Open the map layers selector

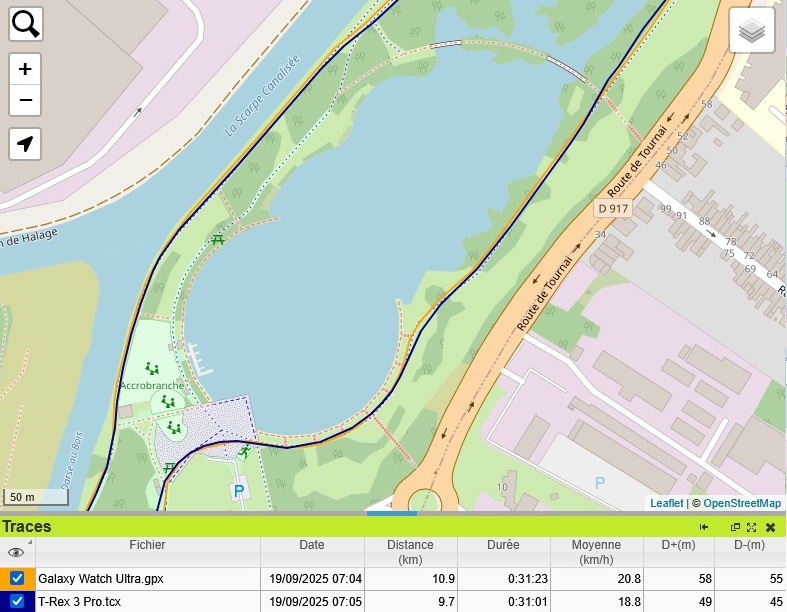pyautogui.click(x=752, y=31)
